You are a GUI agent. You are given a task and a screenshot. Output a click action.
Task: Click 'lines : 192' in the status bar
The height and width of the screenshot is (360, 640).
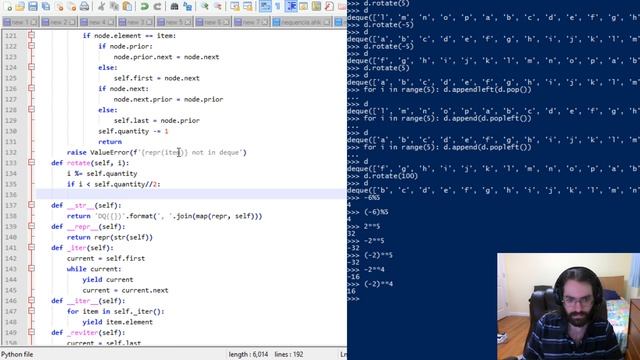[x=289, y=354]
